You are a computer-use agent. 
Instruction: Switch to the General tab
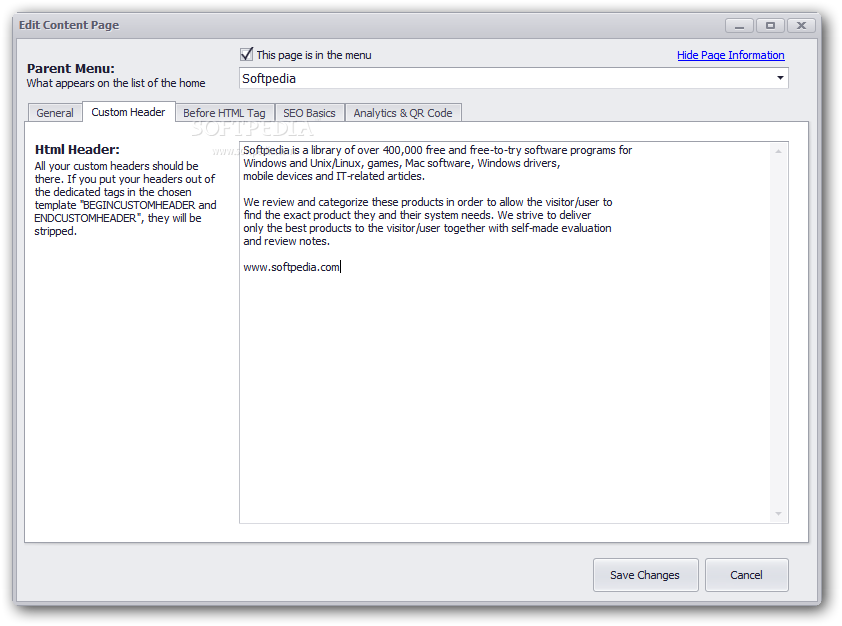(x=55, y=113)
